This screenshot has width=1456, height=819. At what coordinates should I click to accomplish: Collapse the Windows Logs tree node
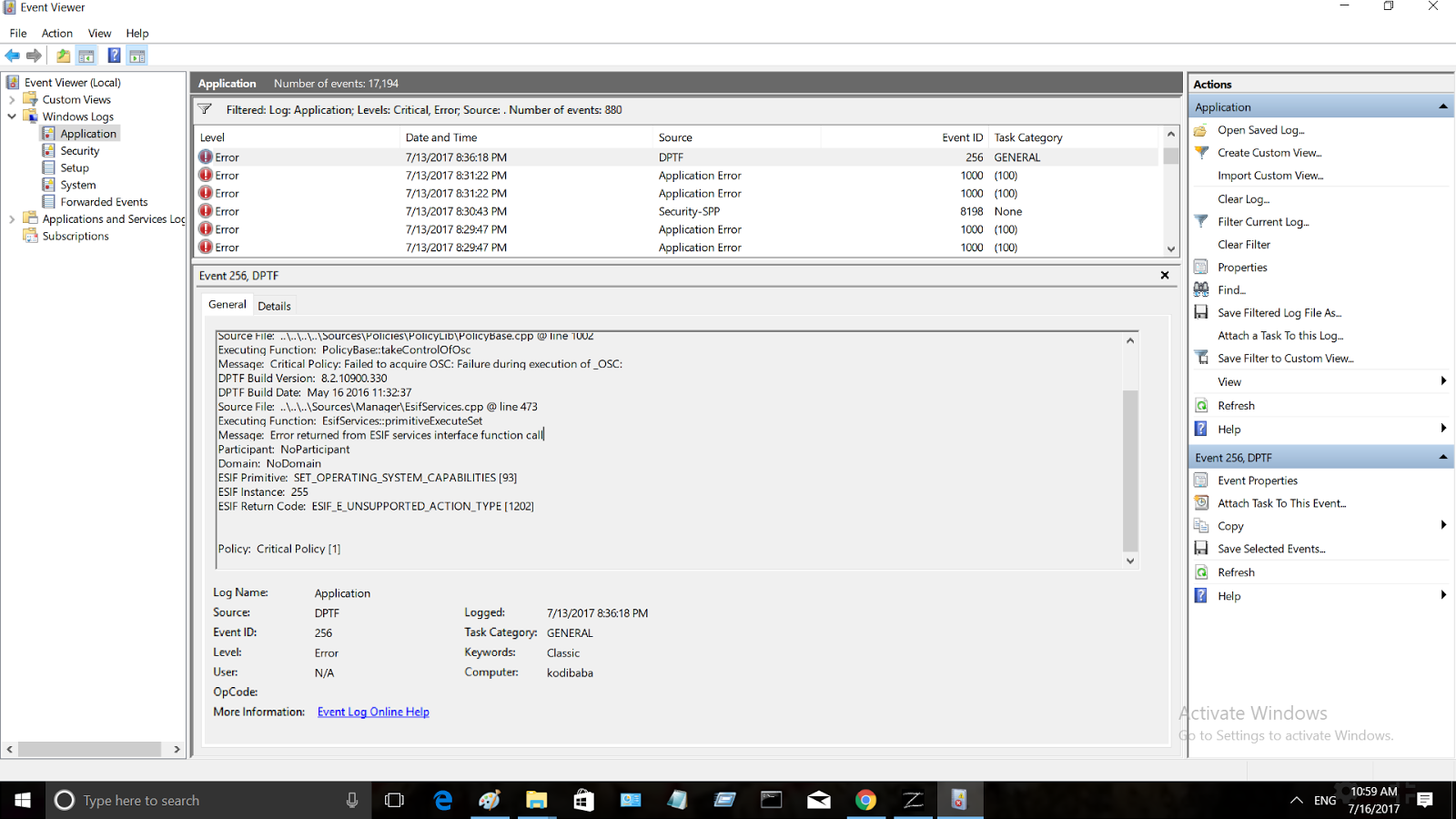[x=12, y=116]
